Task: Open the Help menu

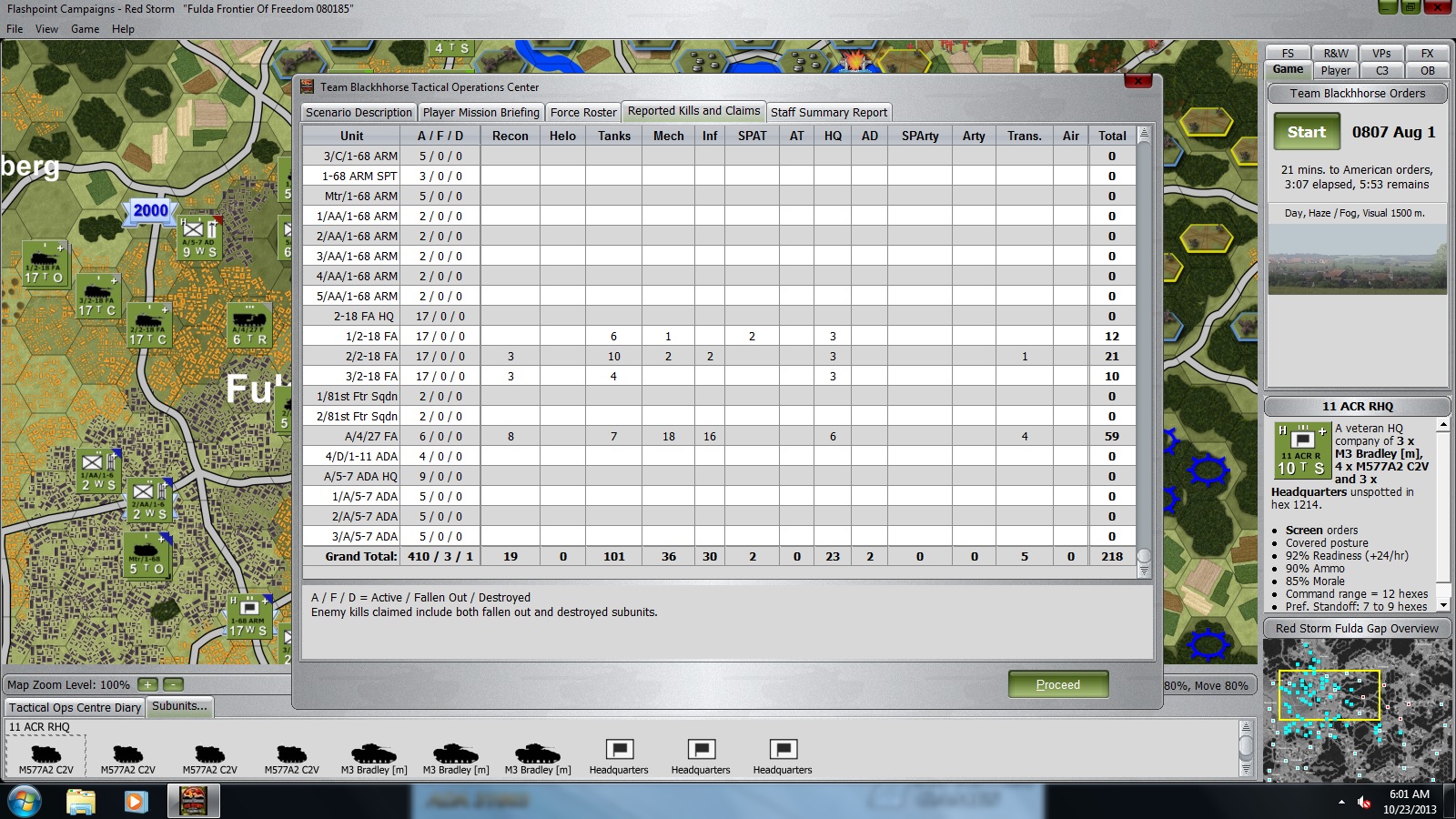Action: coord(123,29)
